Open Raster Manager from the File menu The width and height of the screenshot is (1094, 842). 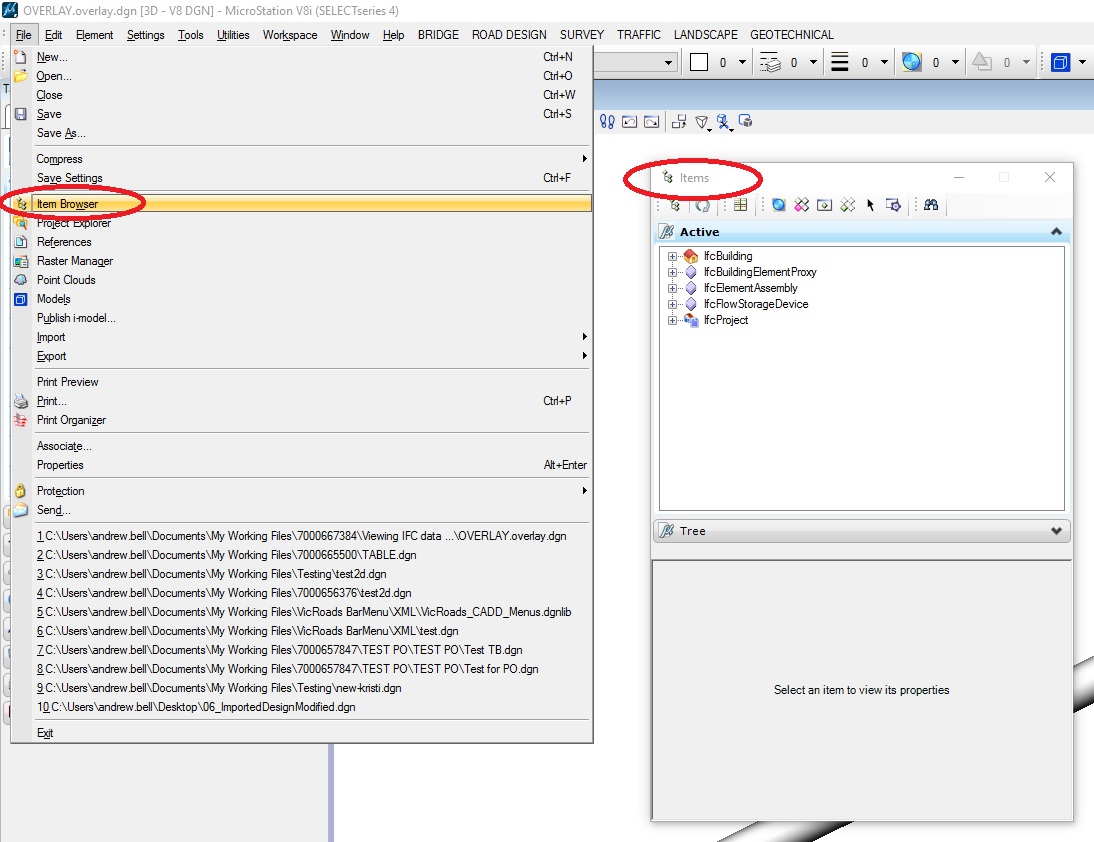pos(301,261)
